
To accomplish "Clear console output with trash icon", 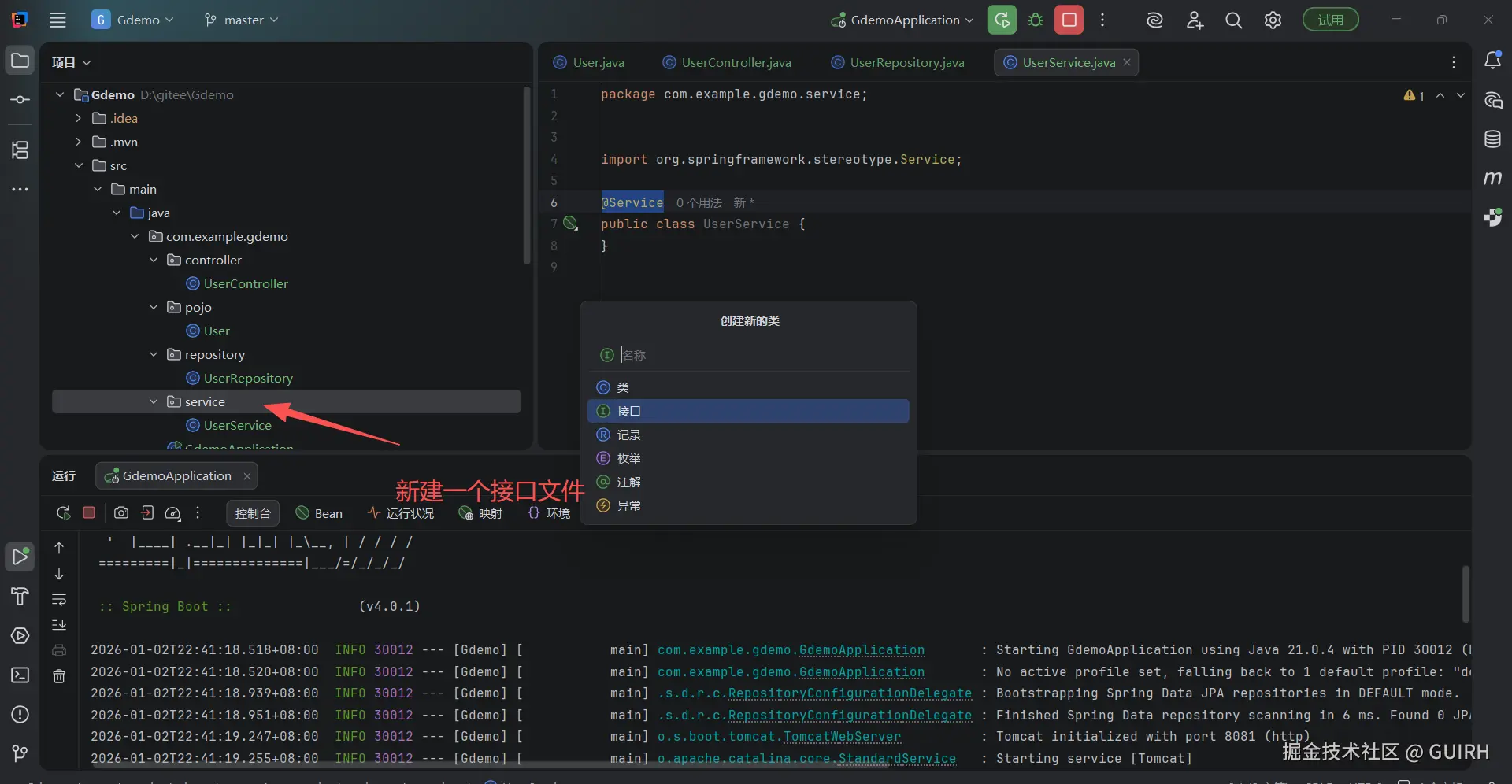I will tap(59, 676).
